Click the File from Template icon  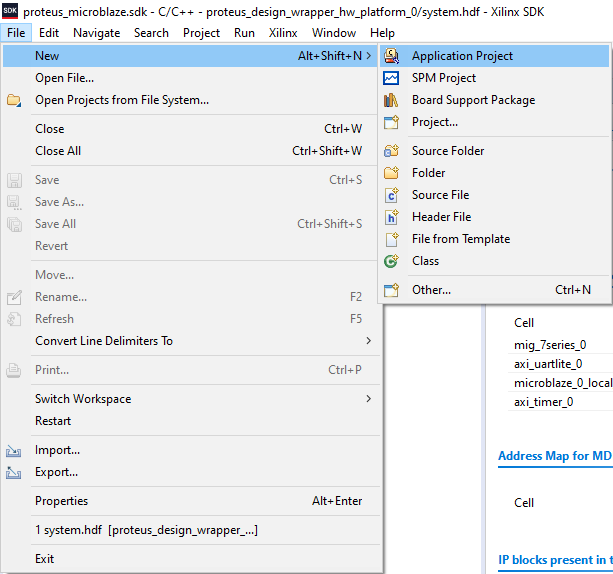(x=391, y=239)
